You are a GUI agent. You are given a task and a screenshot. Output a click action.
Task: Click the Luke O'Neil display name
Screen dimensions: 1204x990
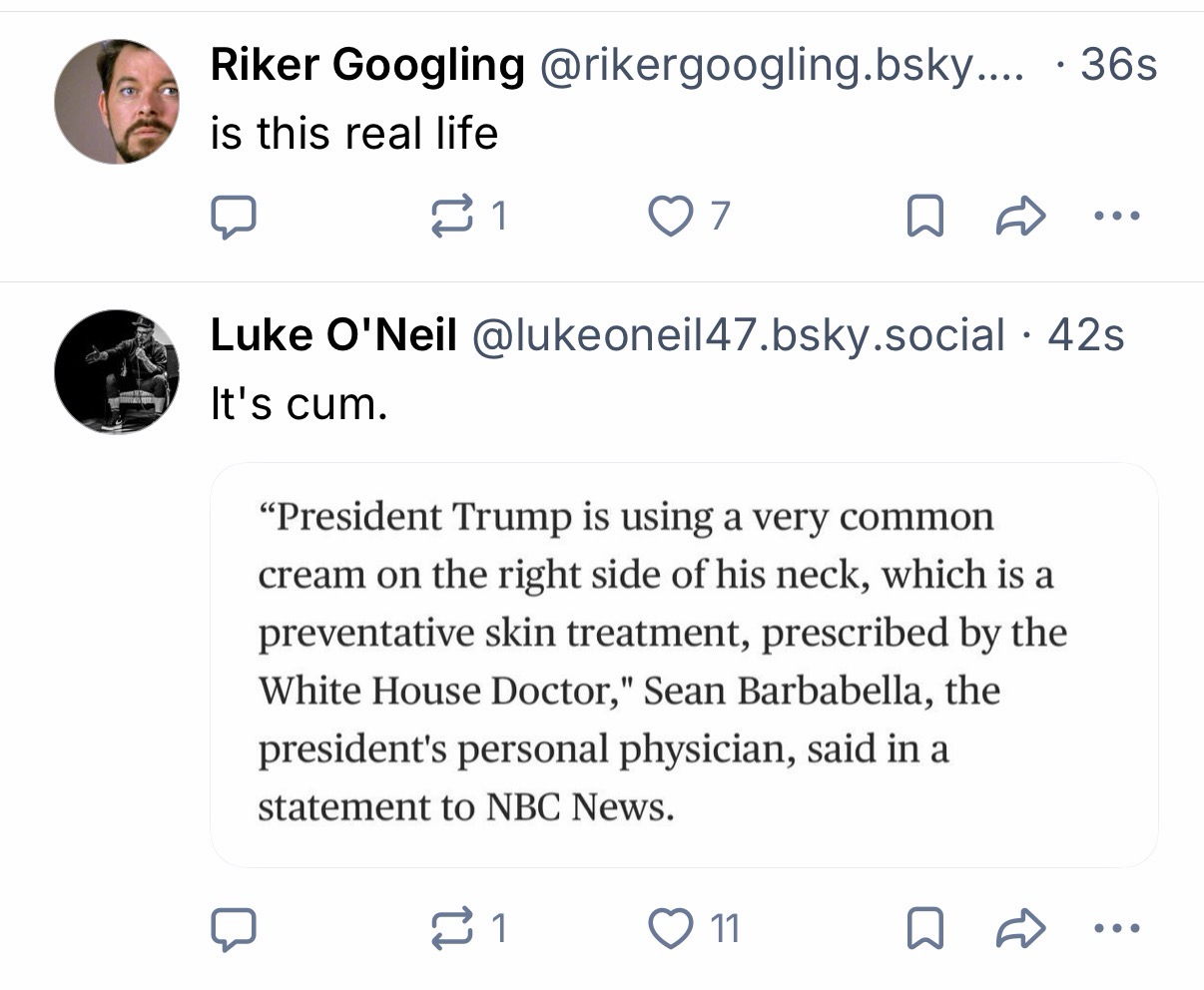coord(333,336)
